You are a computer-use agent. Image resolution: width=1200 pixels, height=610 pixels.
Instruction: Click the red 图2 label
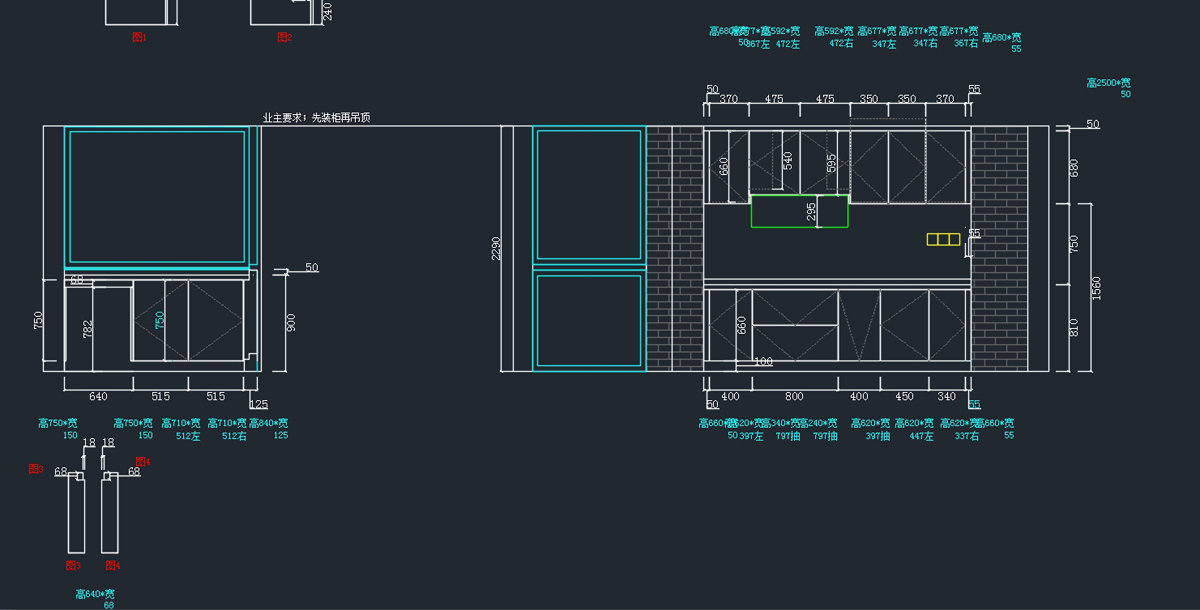coord(284,37)
